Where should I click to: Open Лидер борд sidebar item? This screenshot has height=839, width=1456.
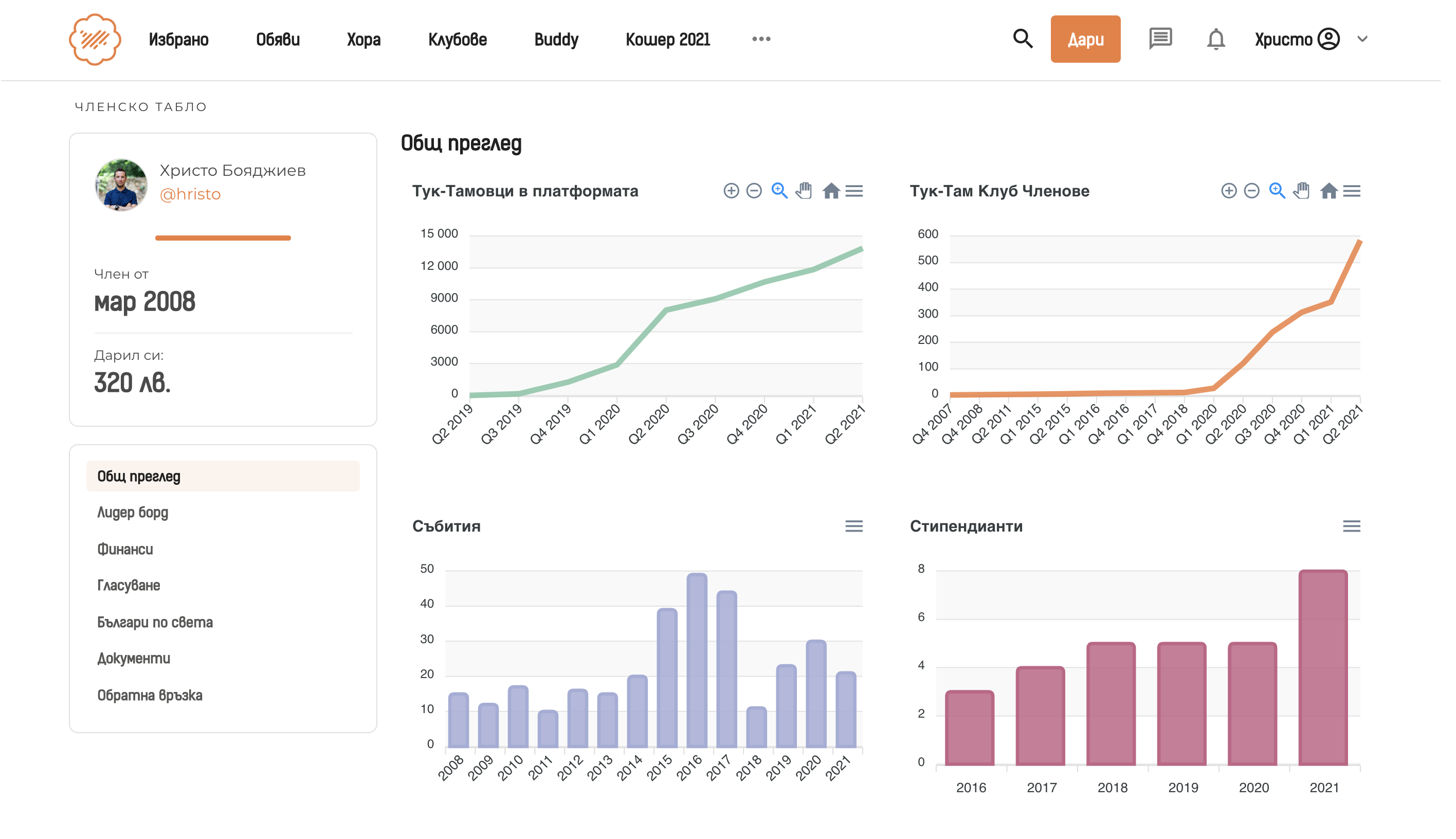click(x=133, y=512)
